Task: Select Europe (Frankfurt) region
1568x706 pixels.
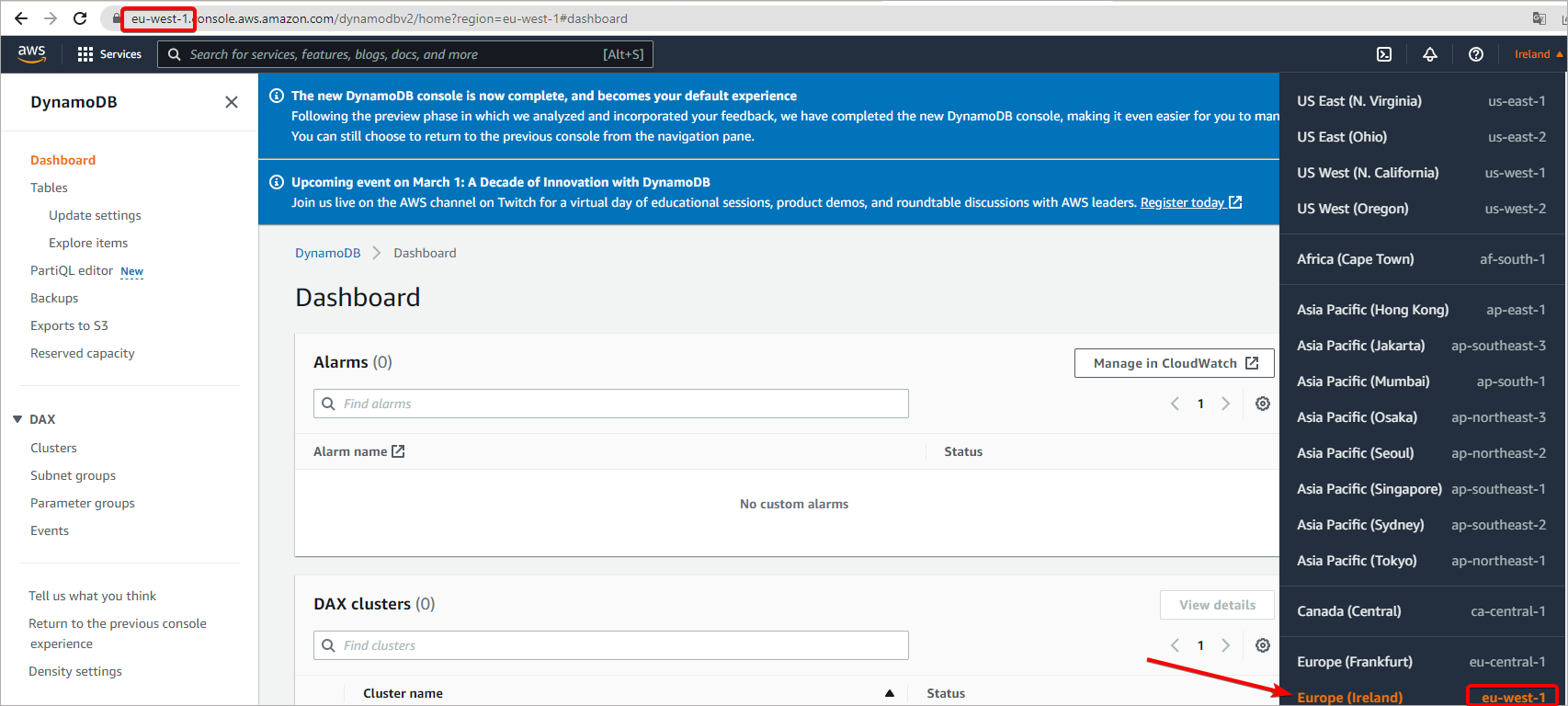Action: 1421,662
